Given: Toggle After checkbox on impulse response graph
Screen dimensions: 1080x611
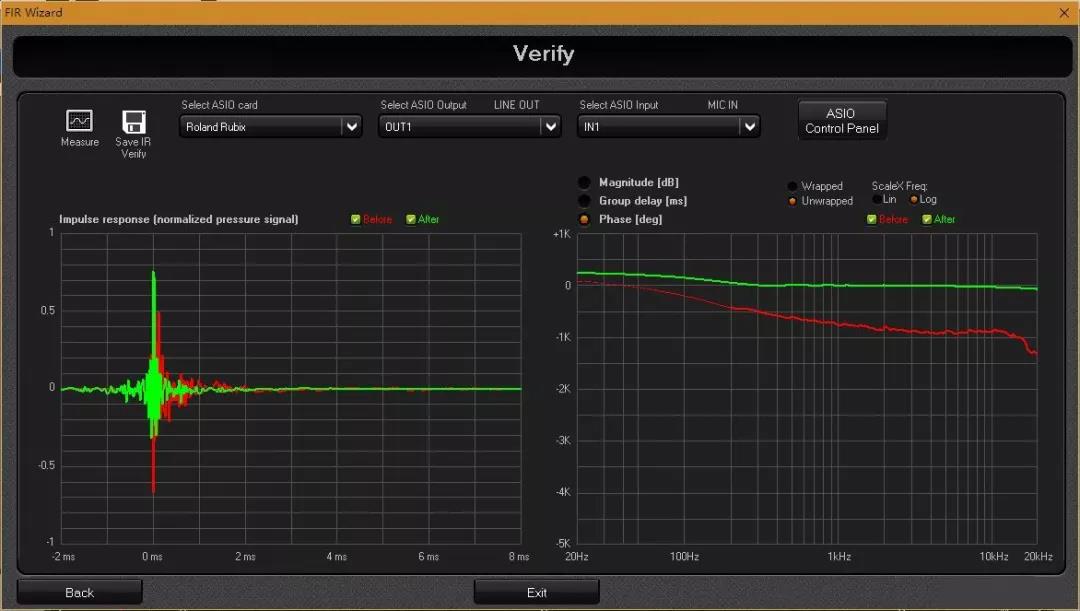Looking at the screenshot, I should [x=411, y=219].
